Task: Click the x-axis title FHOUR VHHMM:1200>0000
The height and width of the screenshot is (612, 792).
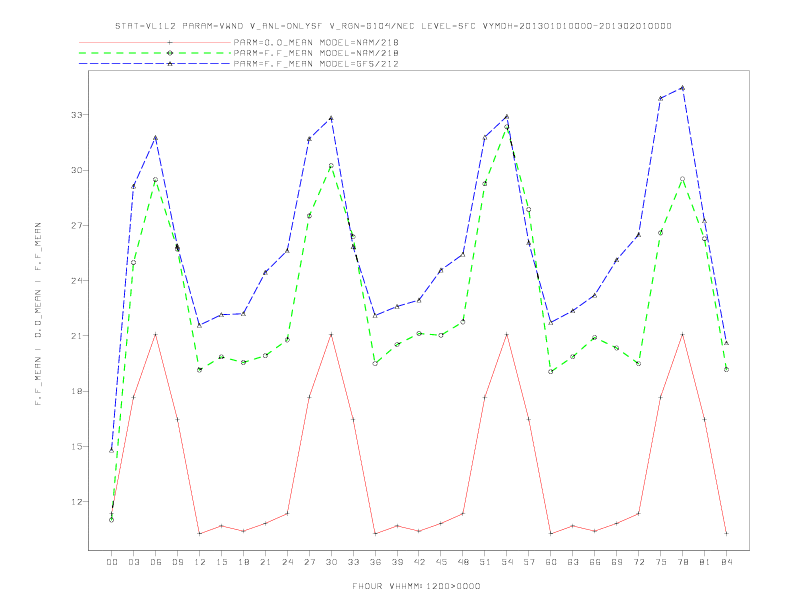Action: tap(416, 586)
